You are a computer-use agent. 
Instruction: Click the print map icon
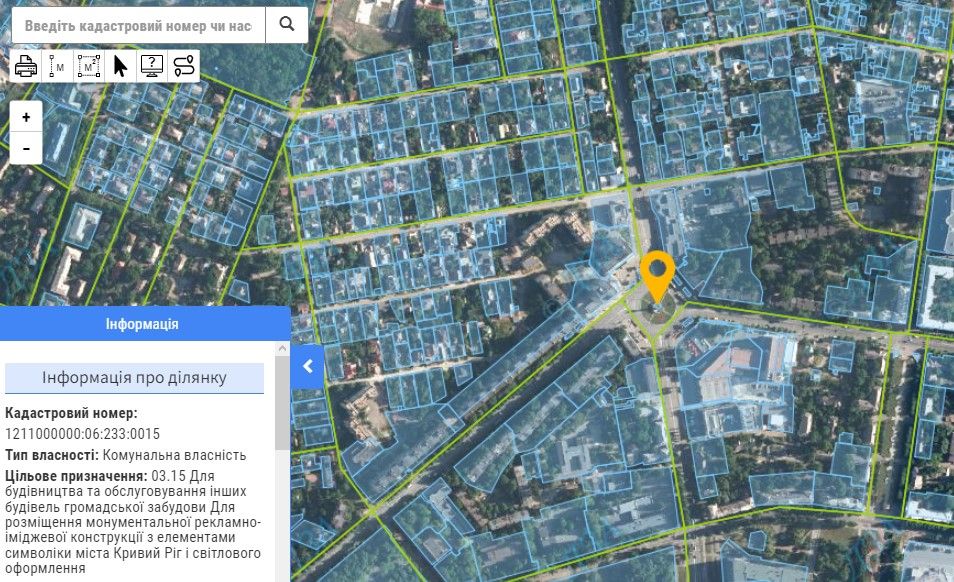(x=26, y=66)
